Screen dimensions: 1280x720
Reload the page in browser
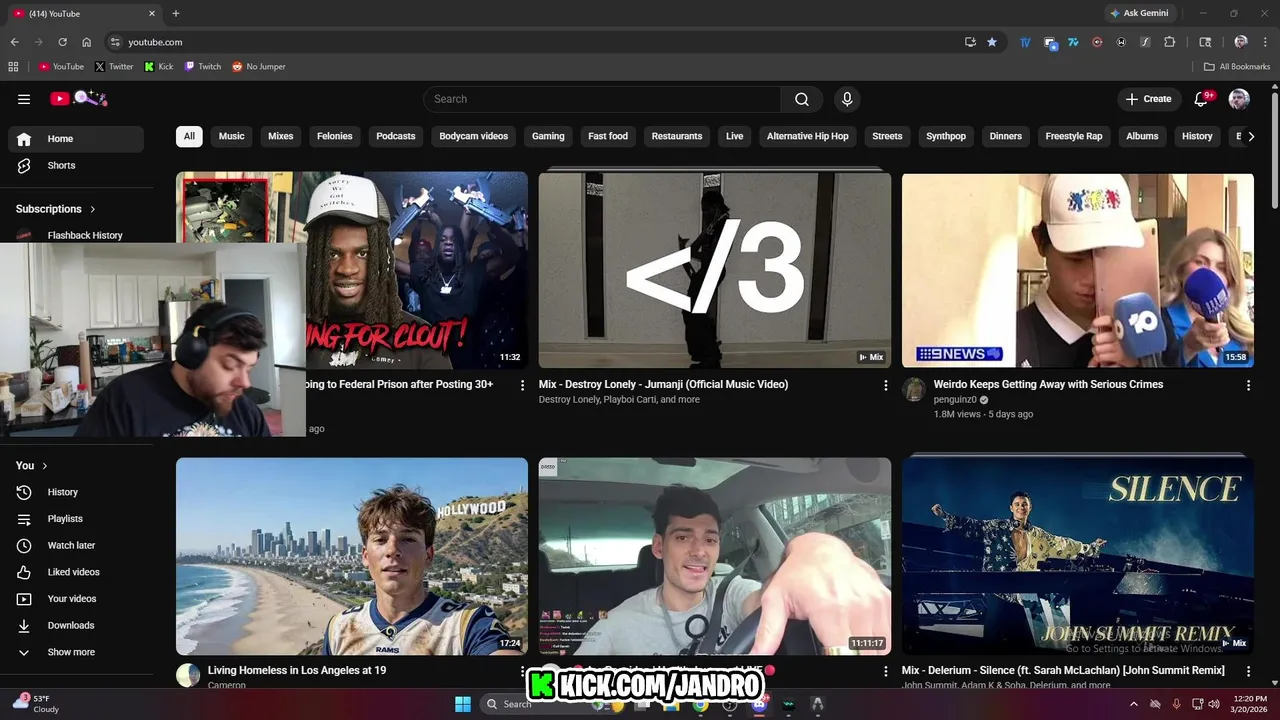62,42
